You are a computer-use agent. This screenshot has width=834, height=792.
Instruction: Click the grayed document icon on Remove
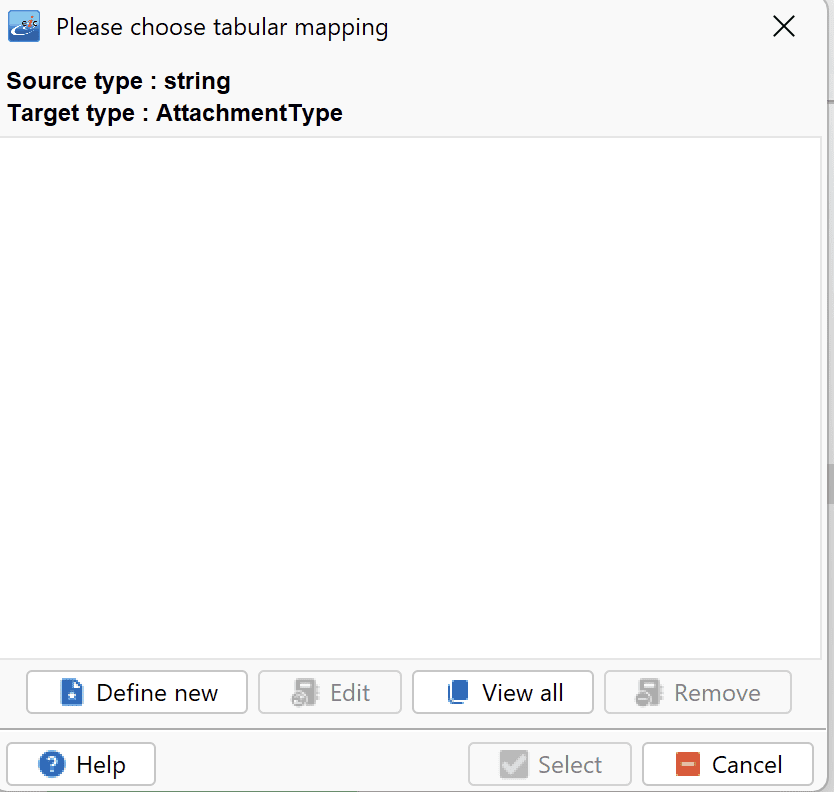tap(649, 693)
